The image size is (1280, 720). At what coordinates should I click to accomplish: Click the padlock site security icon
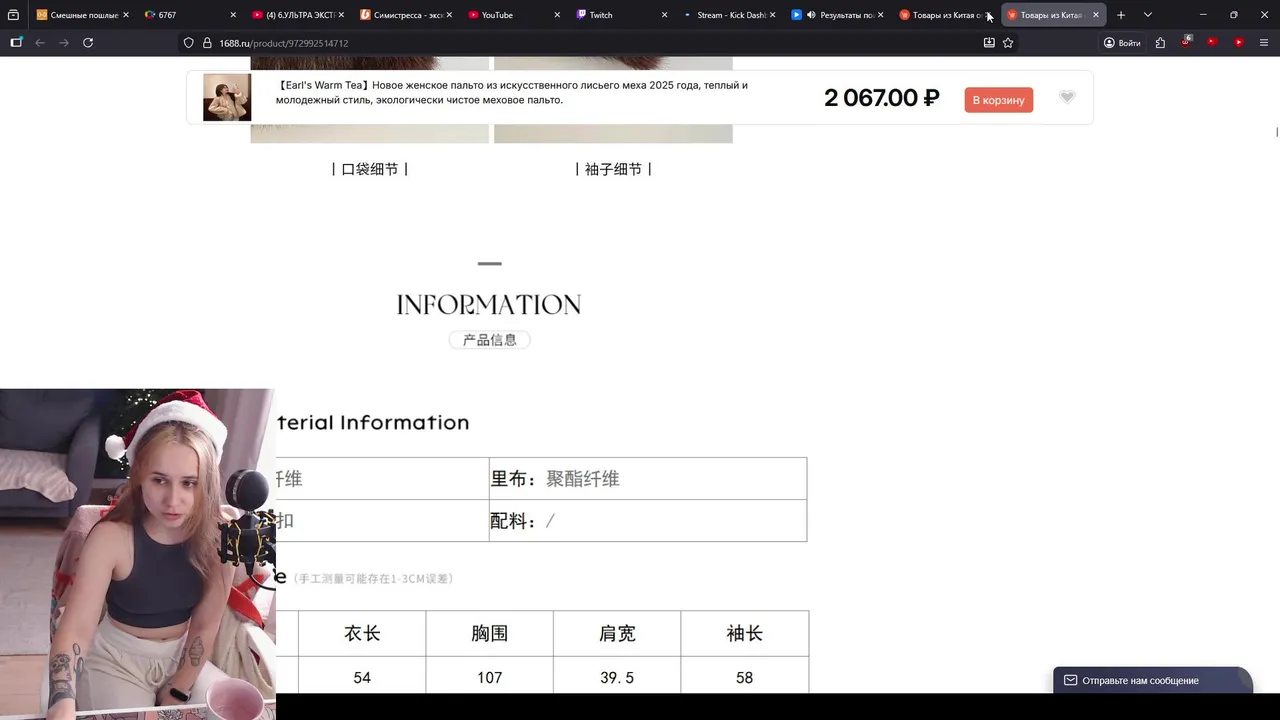click(x=207, y=43)
